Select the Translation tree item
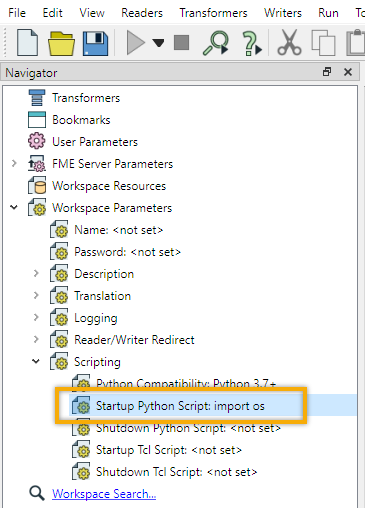 point(102,296)
